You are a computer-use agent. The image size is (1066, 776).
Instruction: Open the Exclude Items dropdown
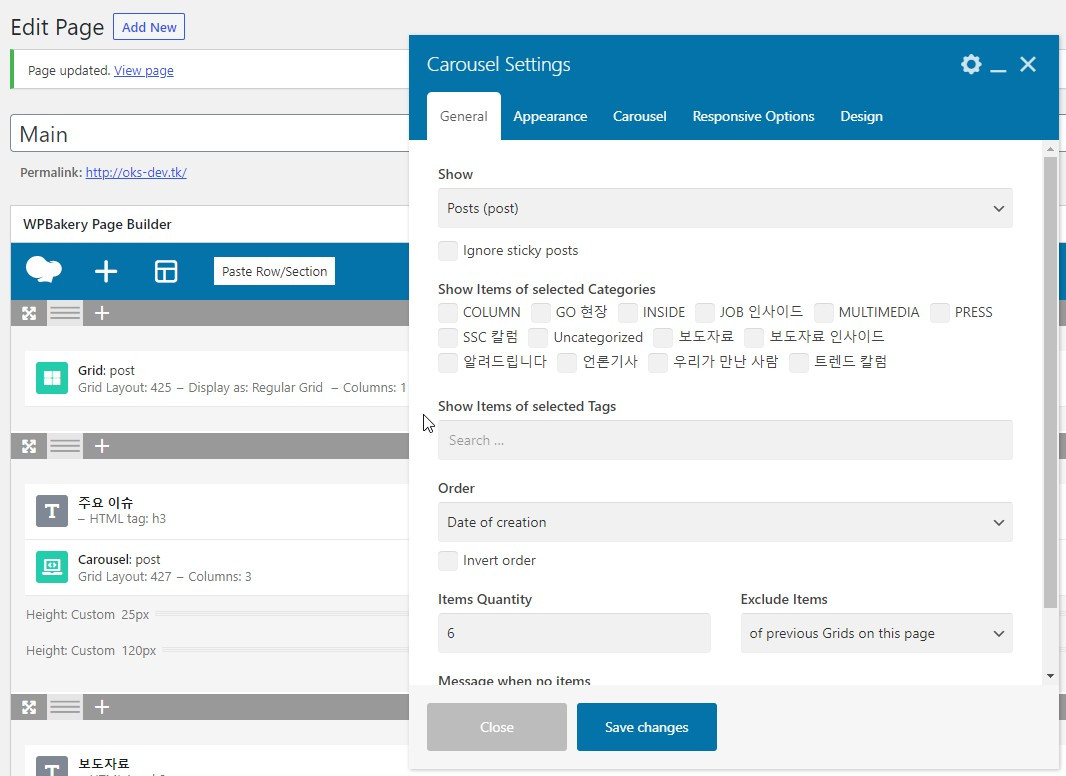coord(876,633)
